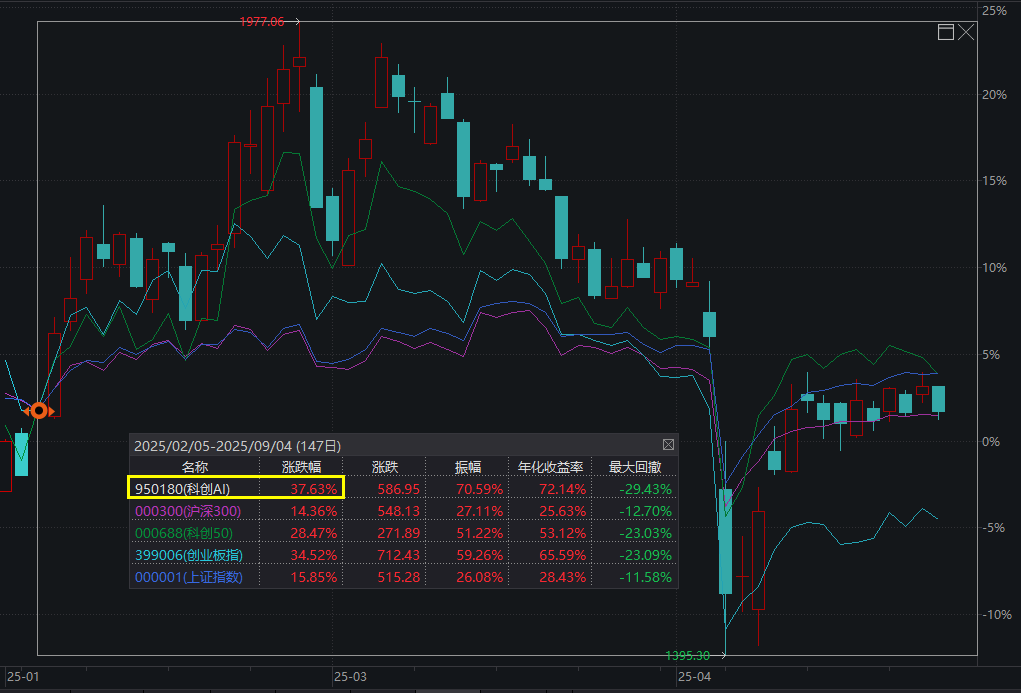Viewport: 1021px width, 693px height.
Task: Maximize the interval selection frame
Action: point(946,32)
